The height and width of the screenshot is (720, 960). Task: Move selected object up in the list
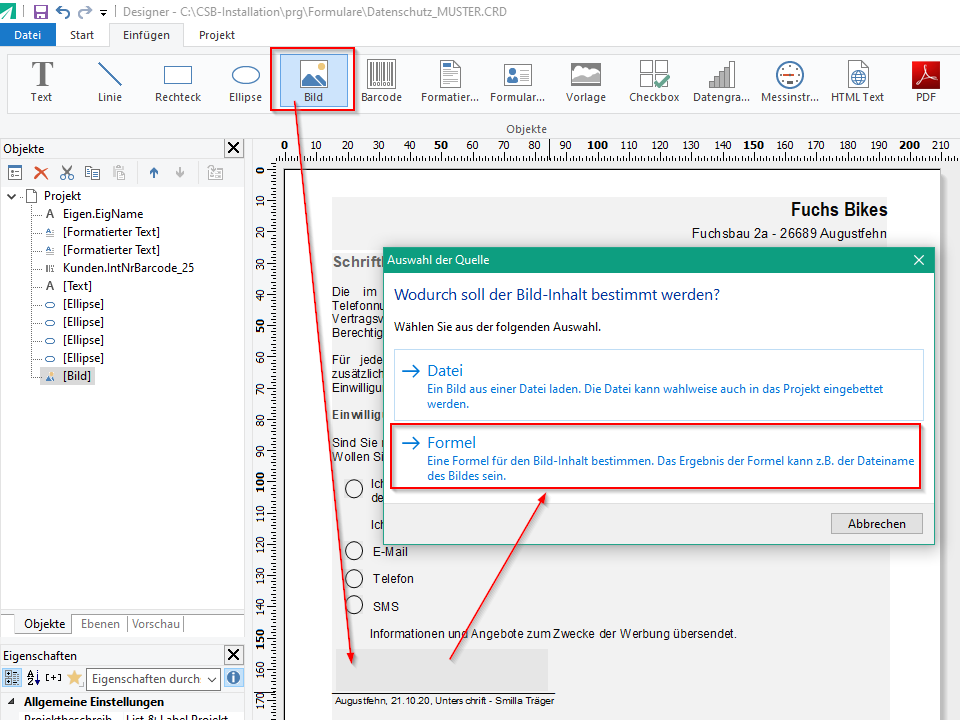click(x=154, y=173)
